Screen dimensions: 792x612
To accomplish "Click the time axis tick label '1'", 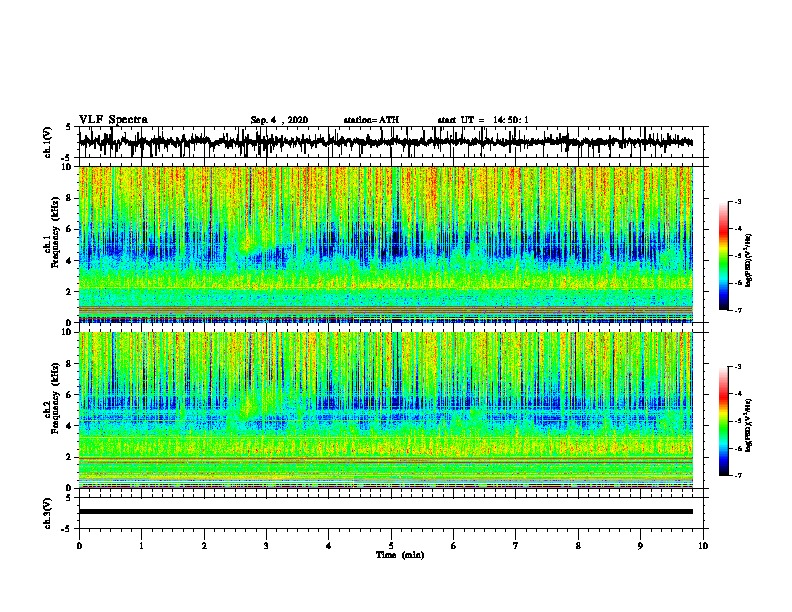I will point(141,545).
